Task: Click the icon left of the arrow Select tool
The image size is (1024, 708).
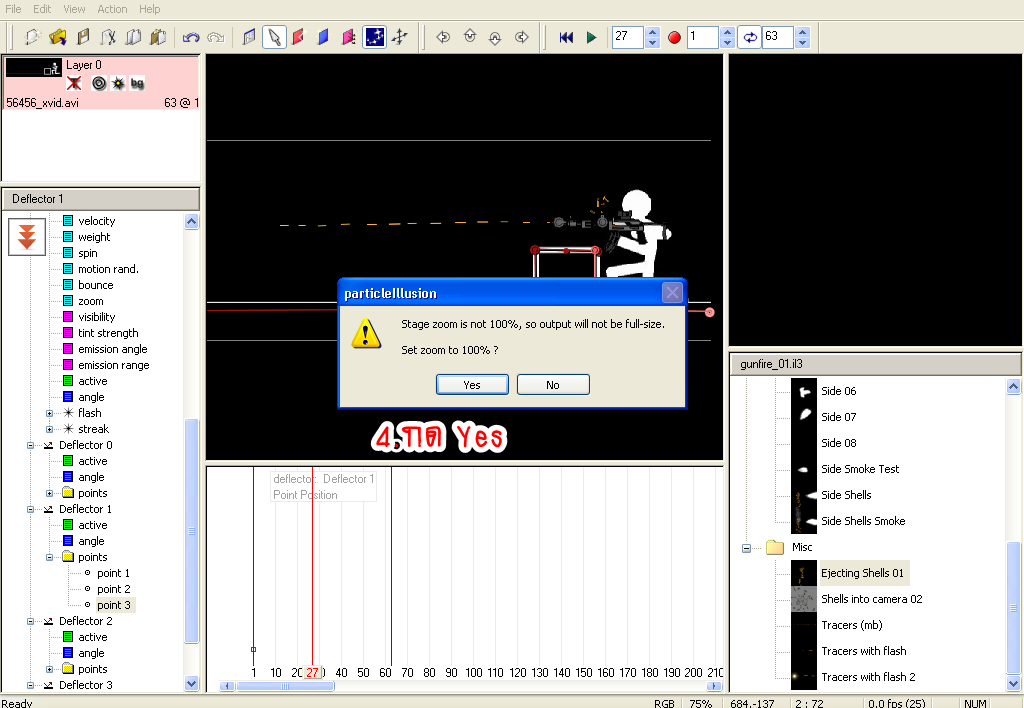Action: pyautogui.click(x=249, y=37)
